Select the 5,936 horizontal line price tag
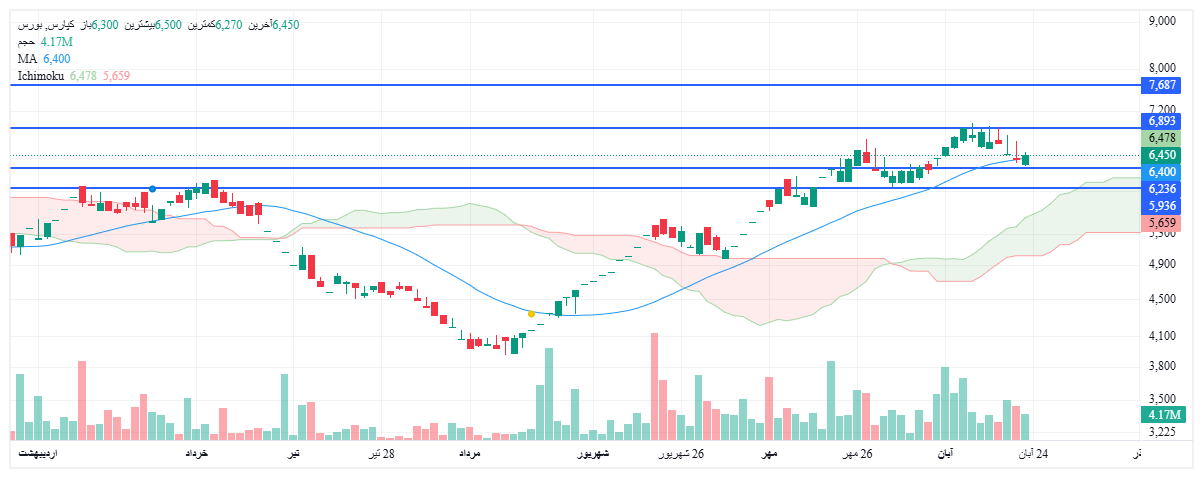This screenshot has height=478, width=1203. pos(1161,205)
